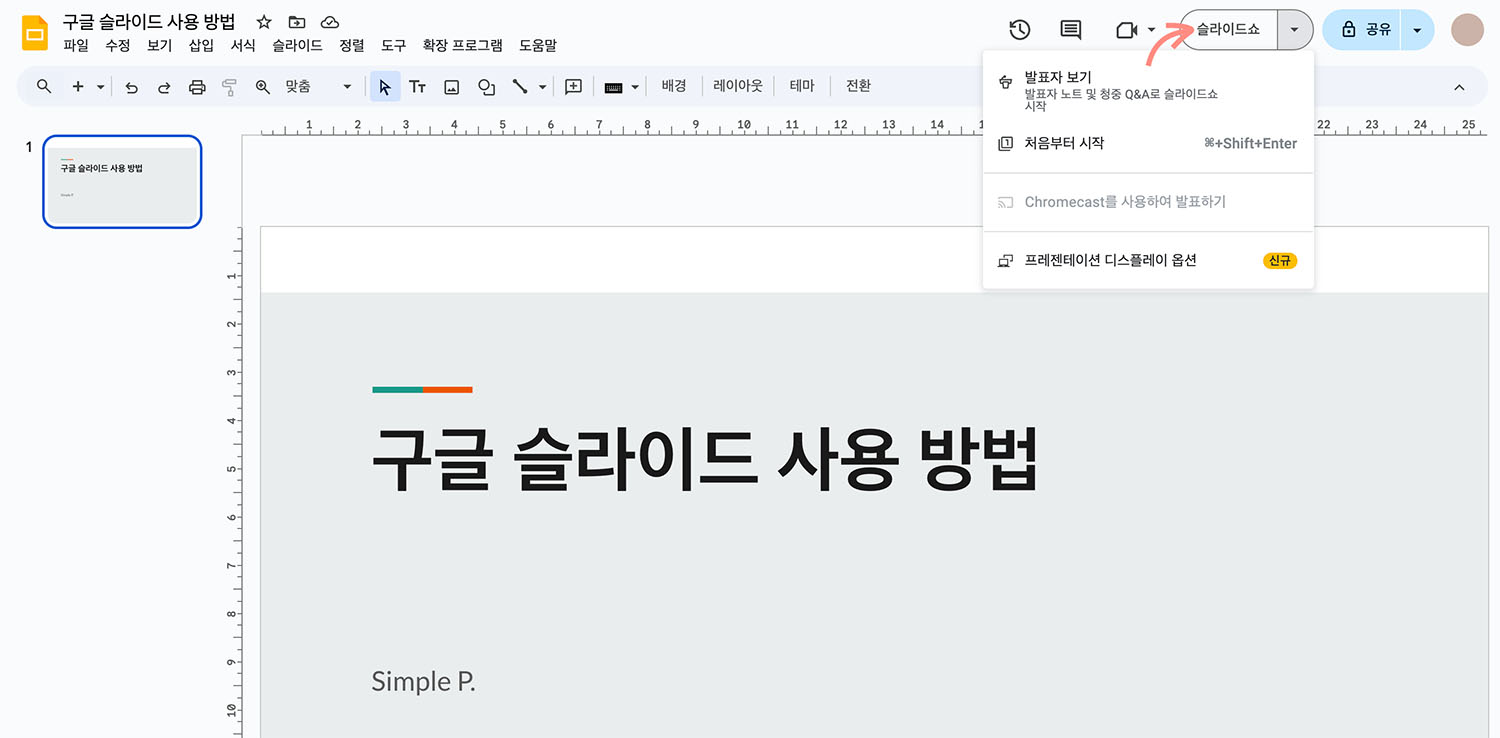Select the text box tool
Viewport: 1500px width, 738px height.
[x=418, y=87]
